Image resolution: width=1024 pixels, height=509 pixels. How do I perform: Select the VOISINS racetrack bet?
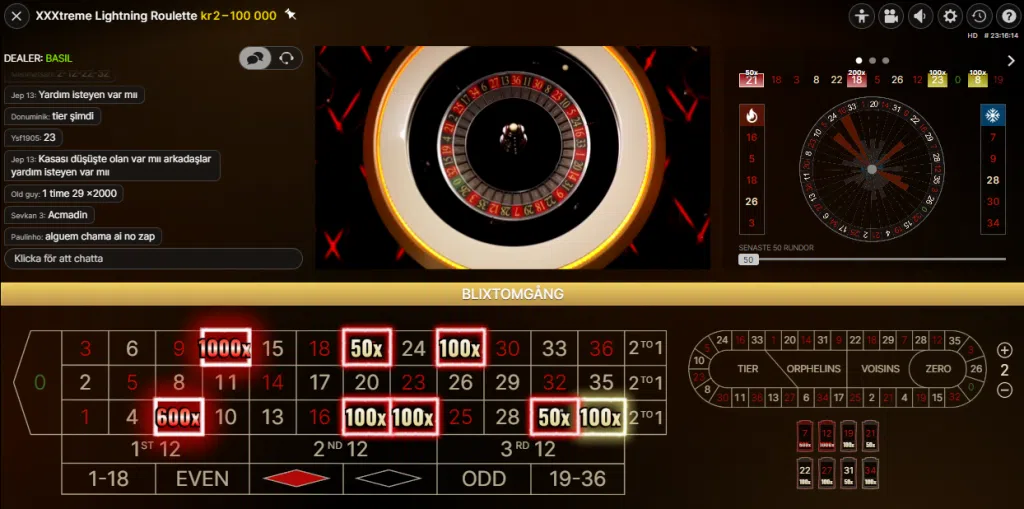tap(880, 369)
